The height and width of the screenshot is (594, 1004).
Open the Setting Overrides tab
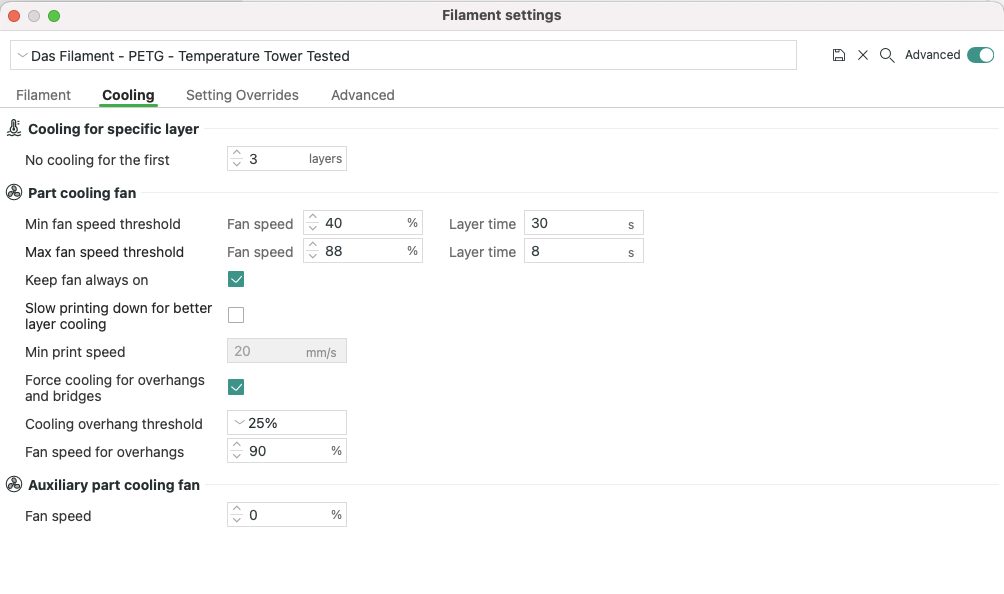tap(242, 95)
